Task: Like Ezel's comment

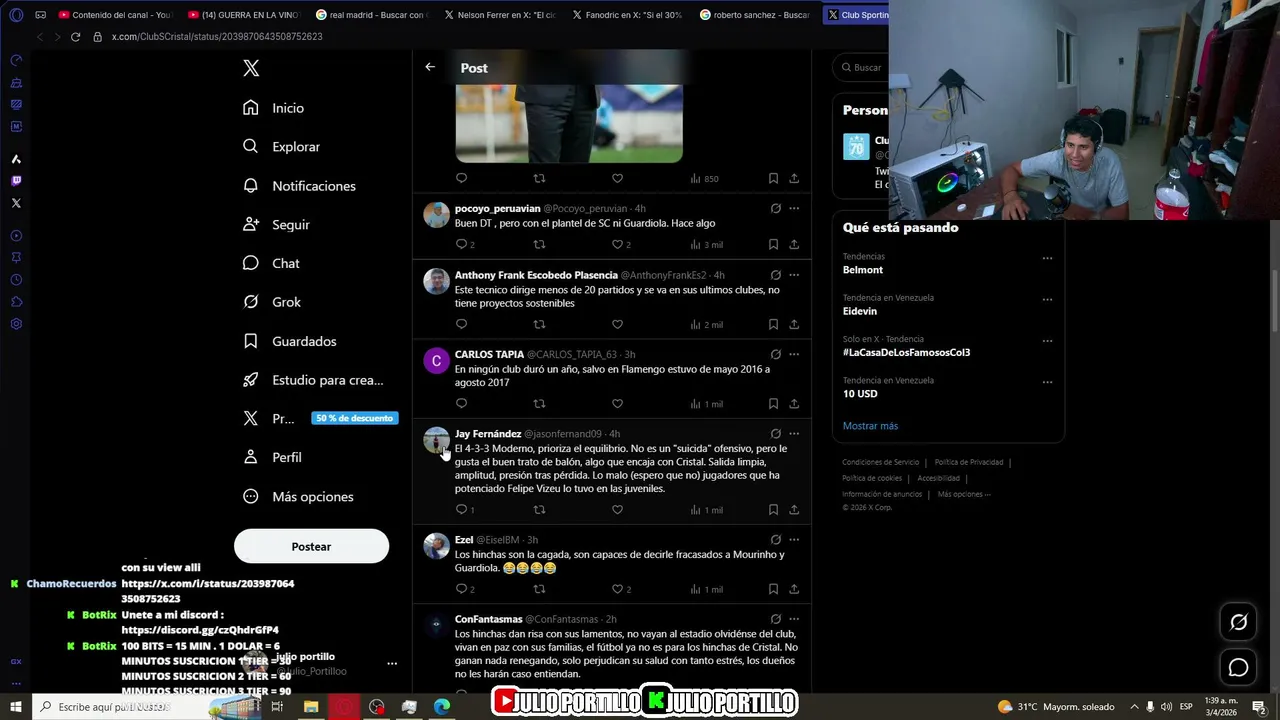Action: click(617, 589)
